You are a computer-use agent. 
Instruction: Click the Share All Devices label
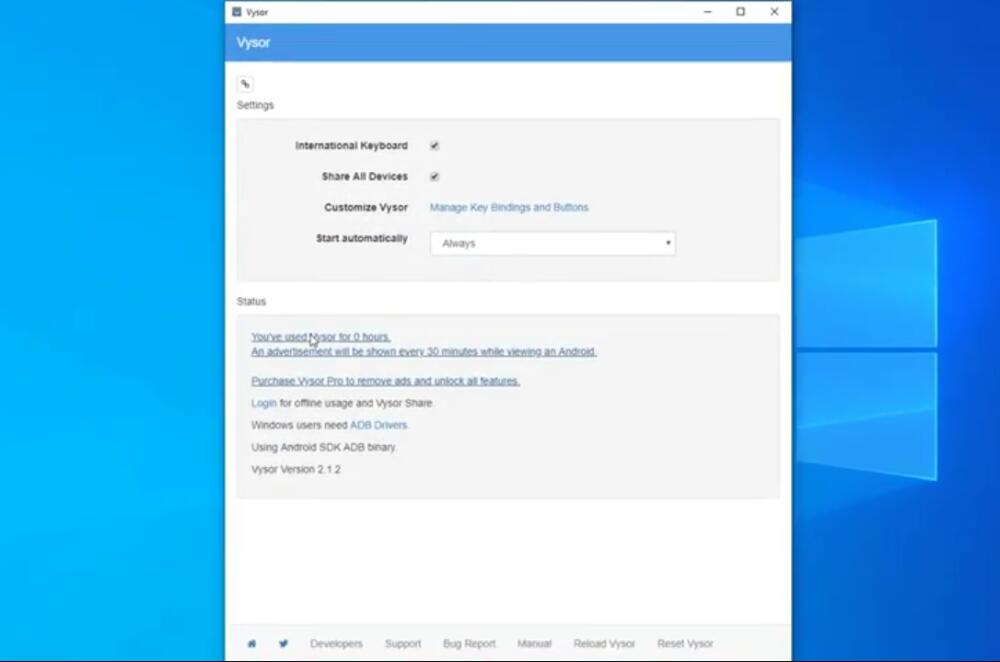(x=365, y=176)
